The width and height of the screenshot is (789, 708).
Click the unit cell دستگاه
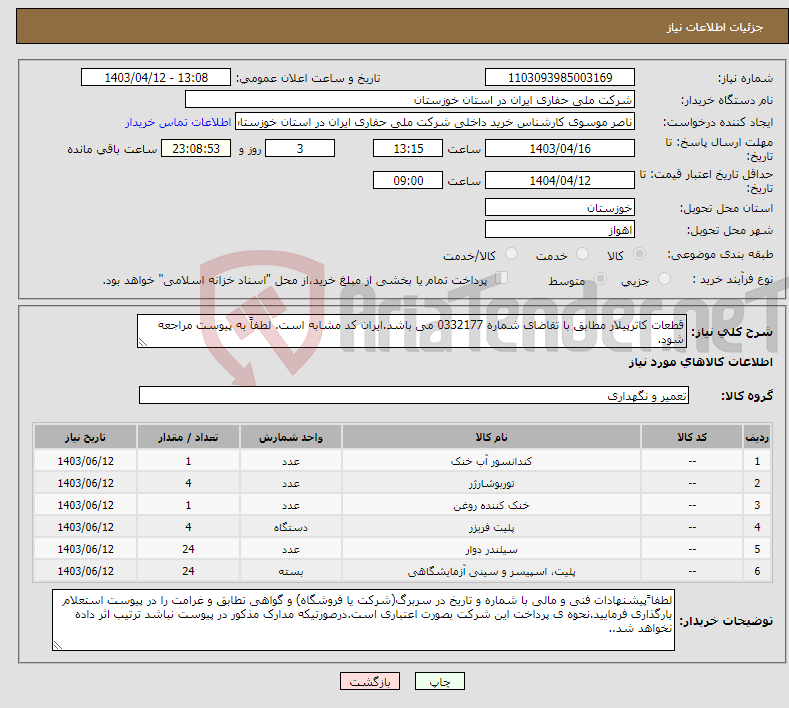point(291,527)
